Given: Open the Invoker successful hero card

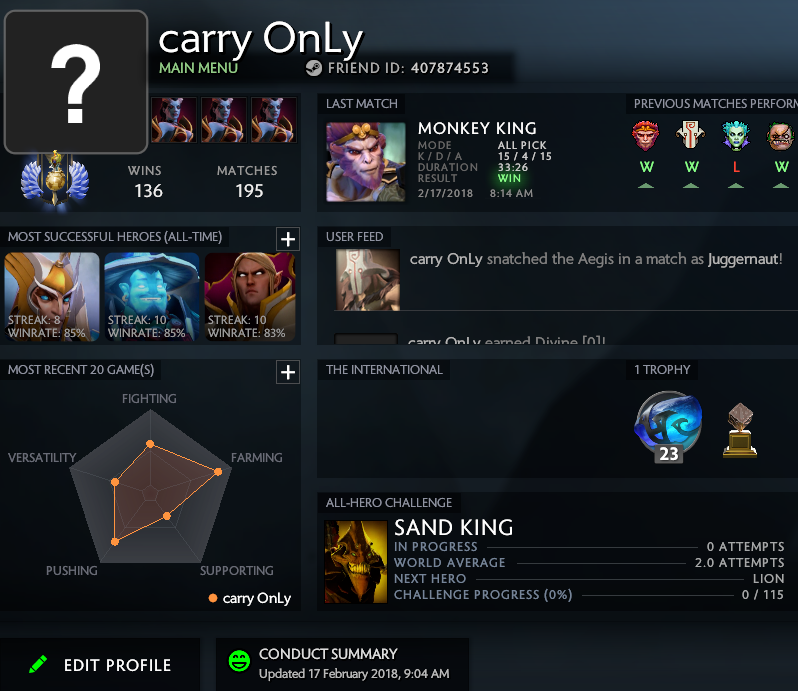Looking at the screenshot, I should (x=250, y=297).
